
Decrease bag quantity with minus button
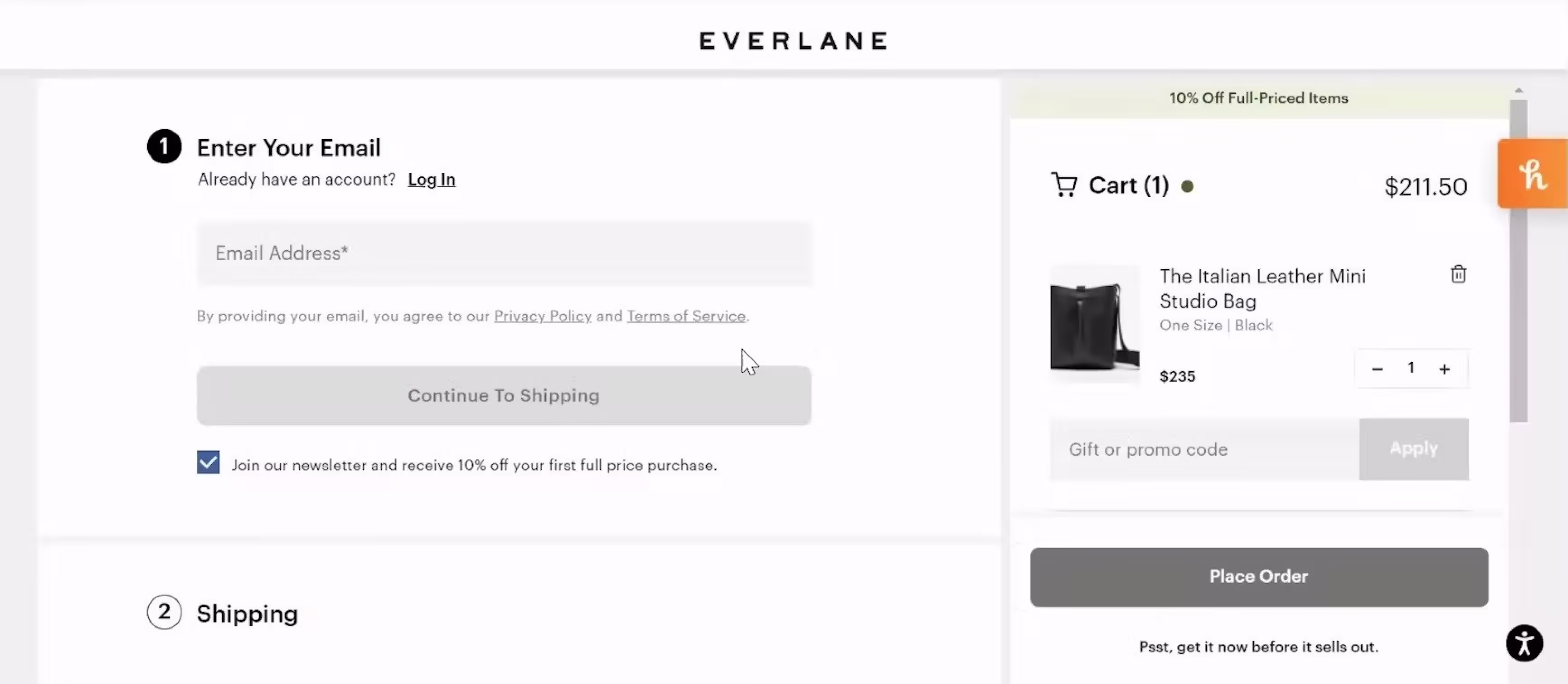[x=1377, y=369]
